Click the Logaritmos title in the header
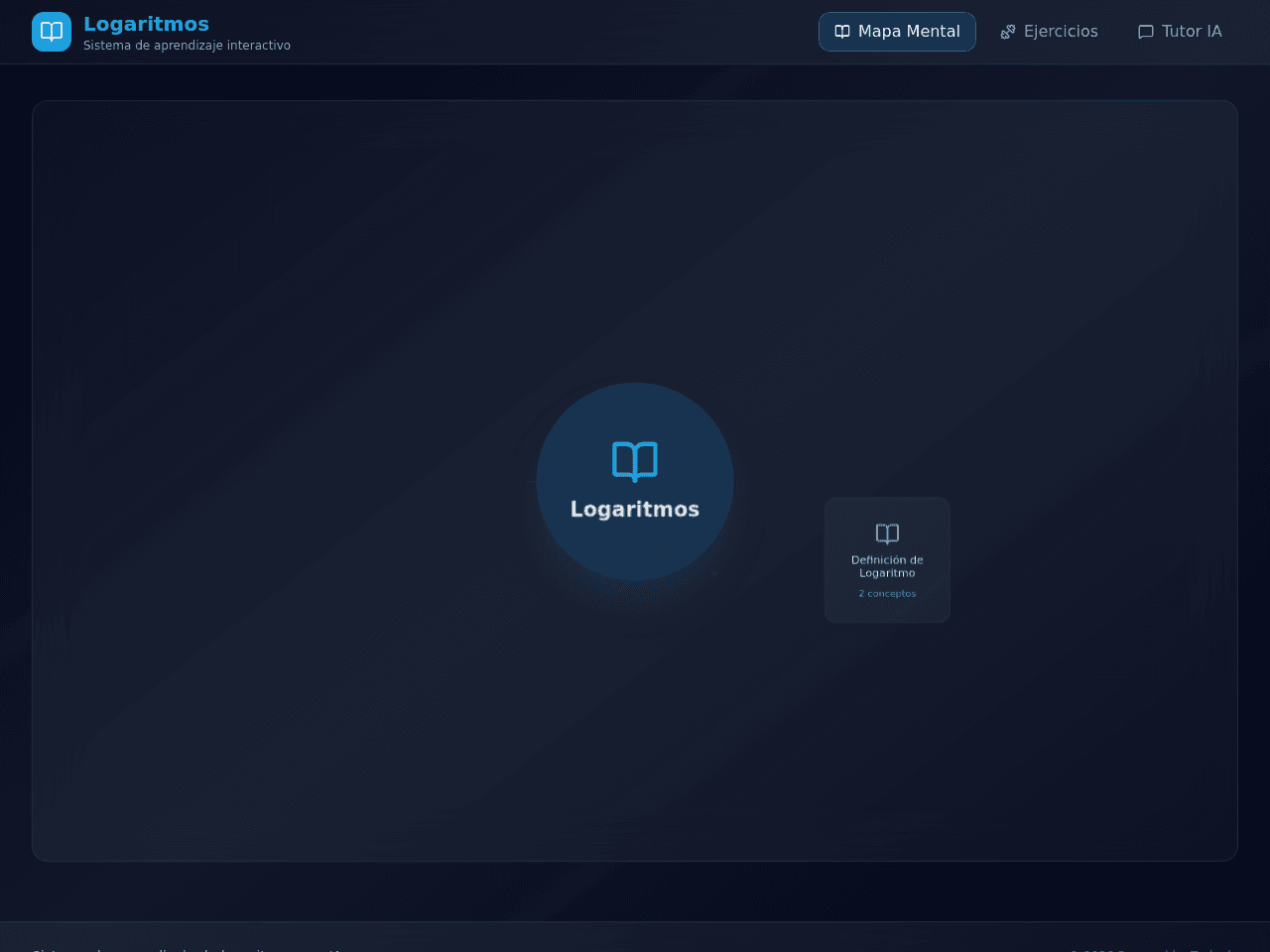The width and height of the screenshot is (1270, 952). click(146, 24)
